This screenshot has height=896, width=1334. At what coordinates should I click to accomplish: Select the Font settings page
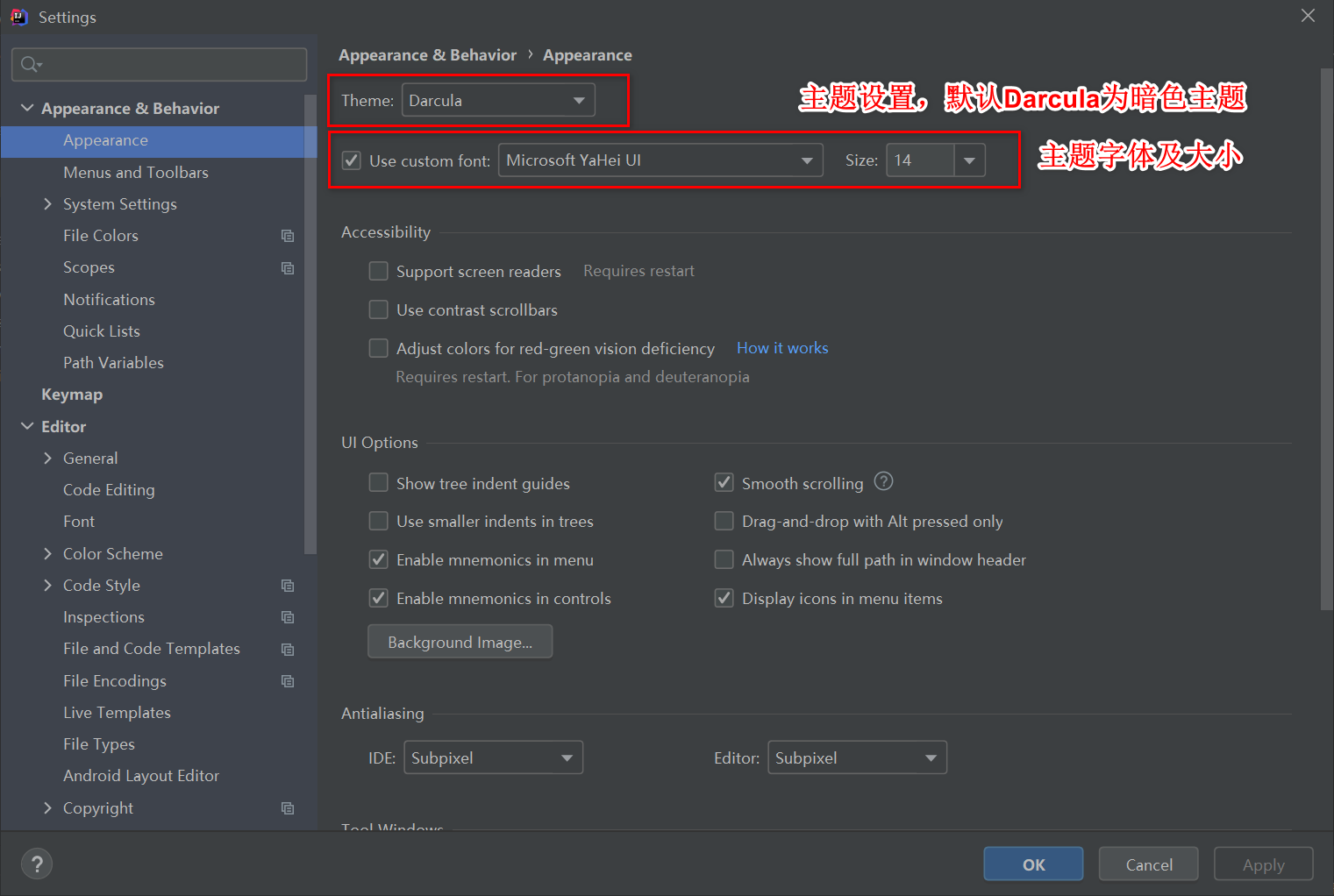click(78, 521)
